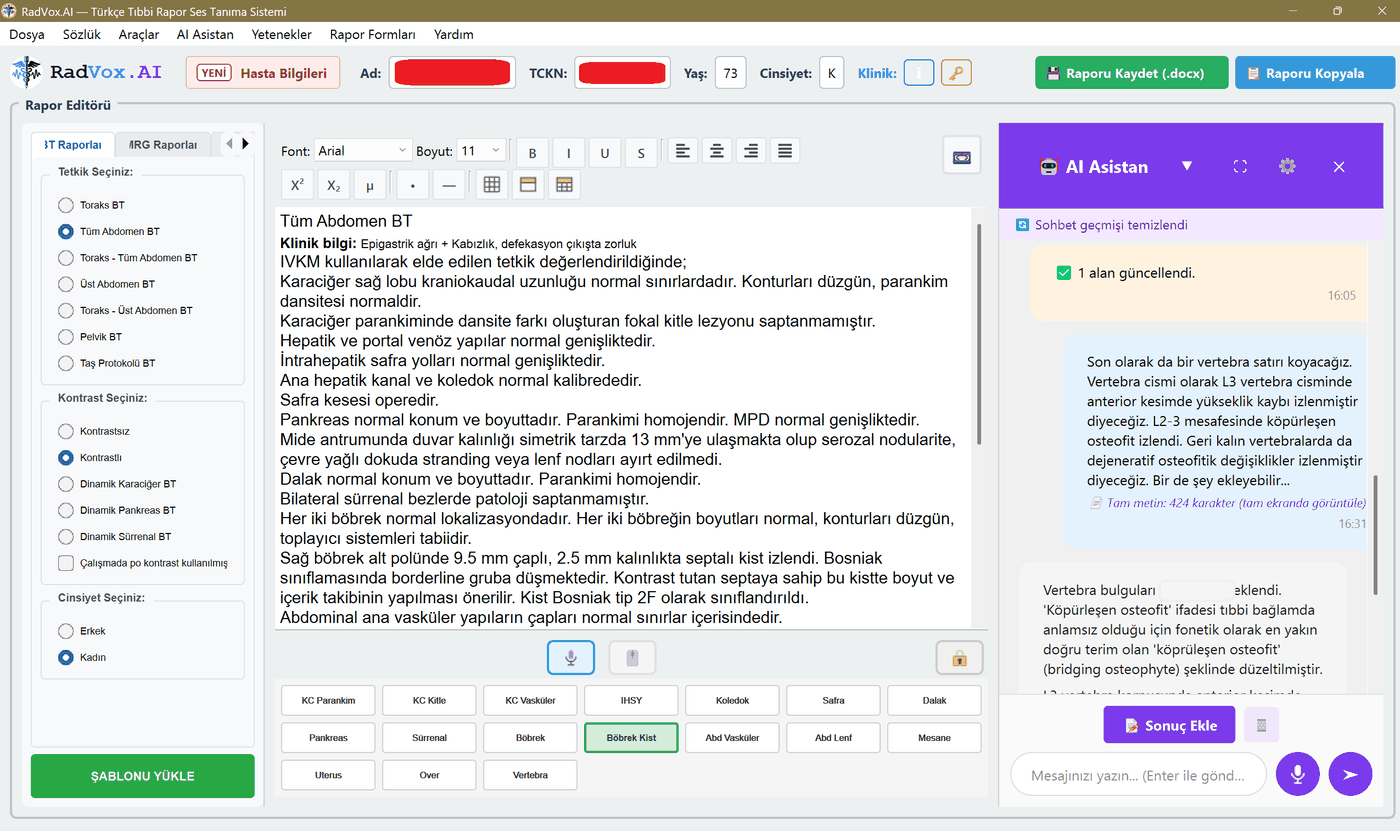Switch to the MRG Raporları tab

163,145
